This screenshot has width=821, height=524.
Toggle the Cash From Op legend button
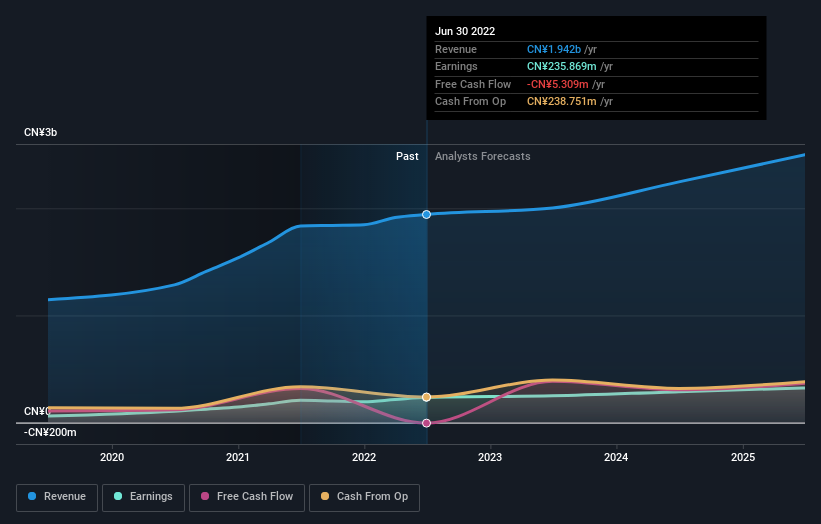click(364, 497)
